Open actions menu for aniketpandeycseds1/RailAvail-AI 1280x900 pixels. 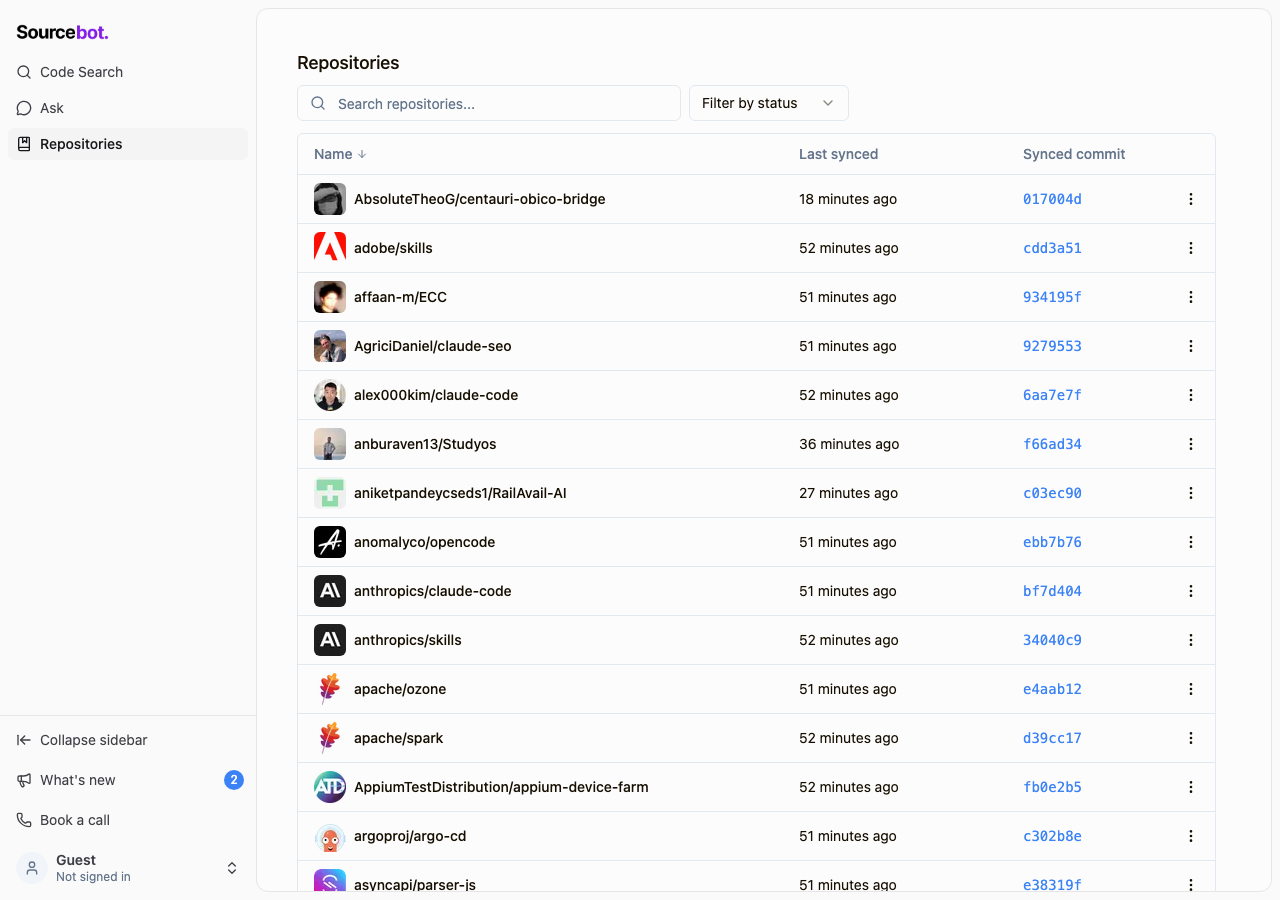coord(1191,493)
